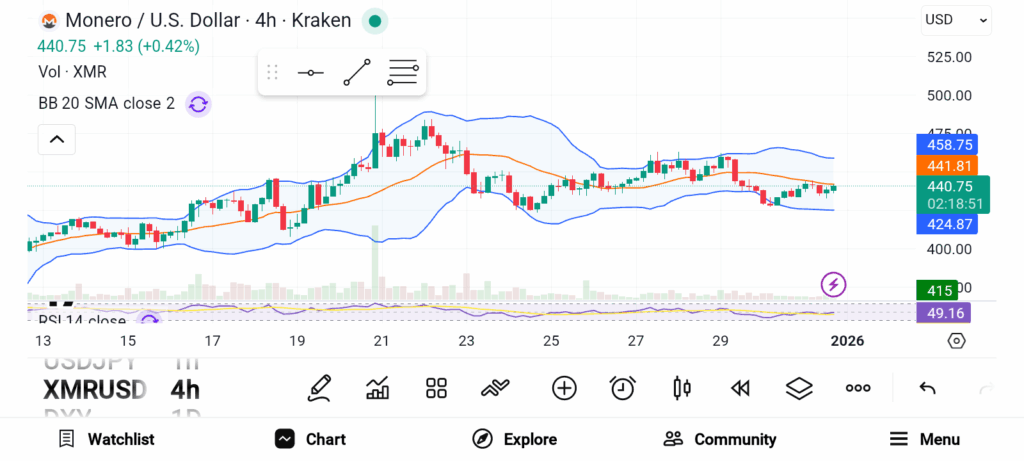Select the trend line tool
This screenshot has width=1024, height=461.
[x=357, y=73]
